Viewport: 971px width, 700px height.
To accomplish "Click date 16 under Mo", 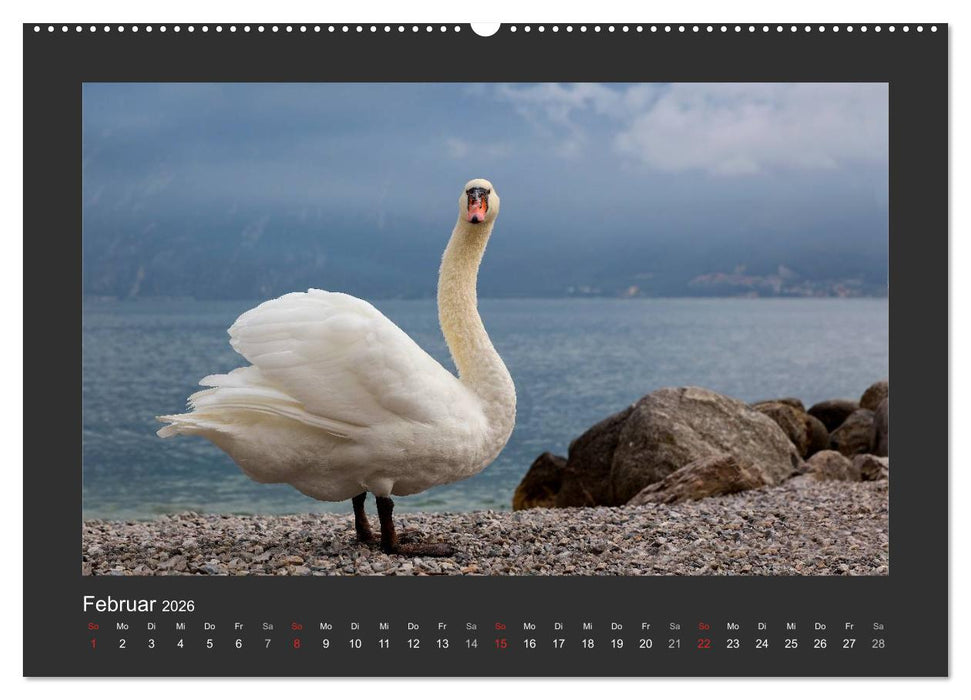I will pos(528,644).
